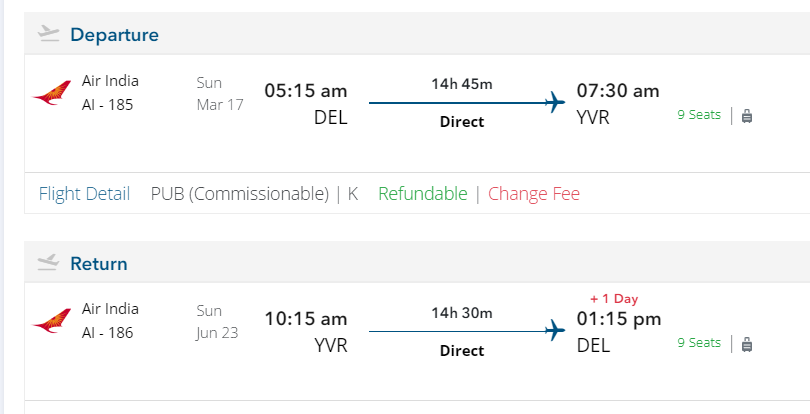Click the Refundable policy link
The width and height of the screenshot is (810, 414).
point(422,194)
